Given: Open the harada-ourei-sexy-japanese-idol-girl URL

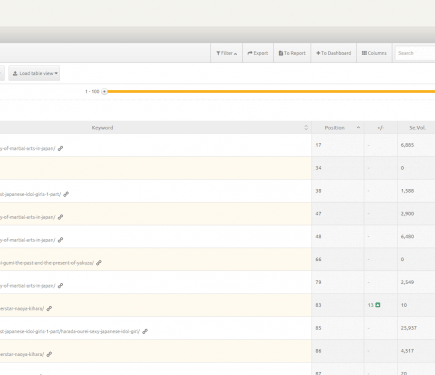Looking at the screenshot, I should point(70,331).
